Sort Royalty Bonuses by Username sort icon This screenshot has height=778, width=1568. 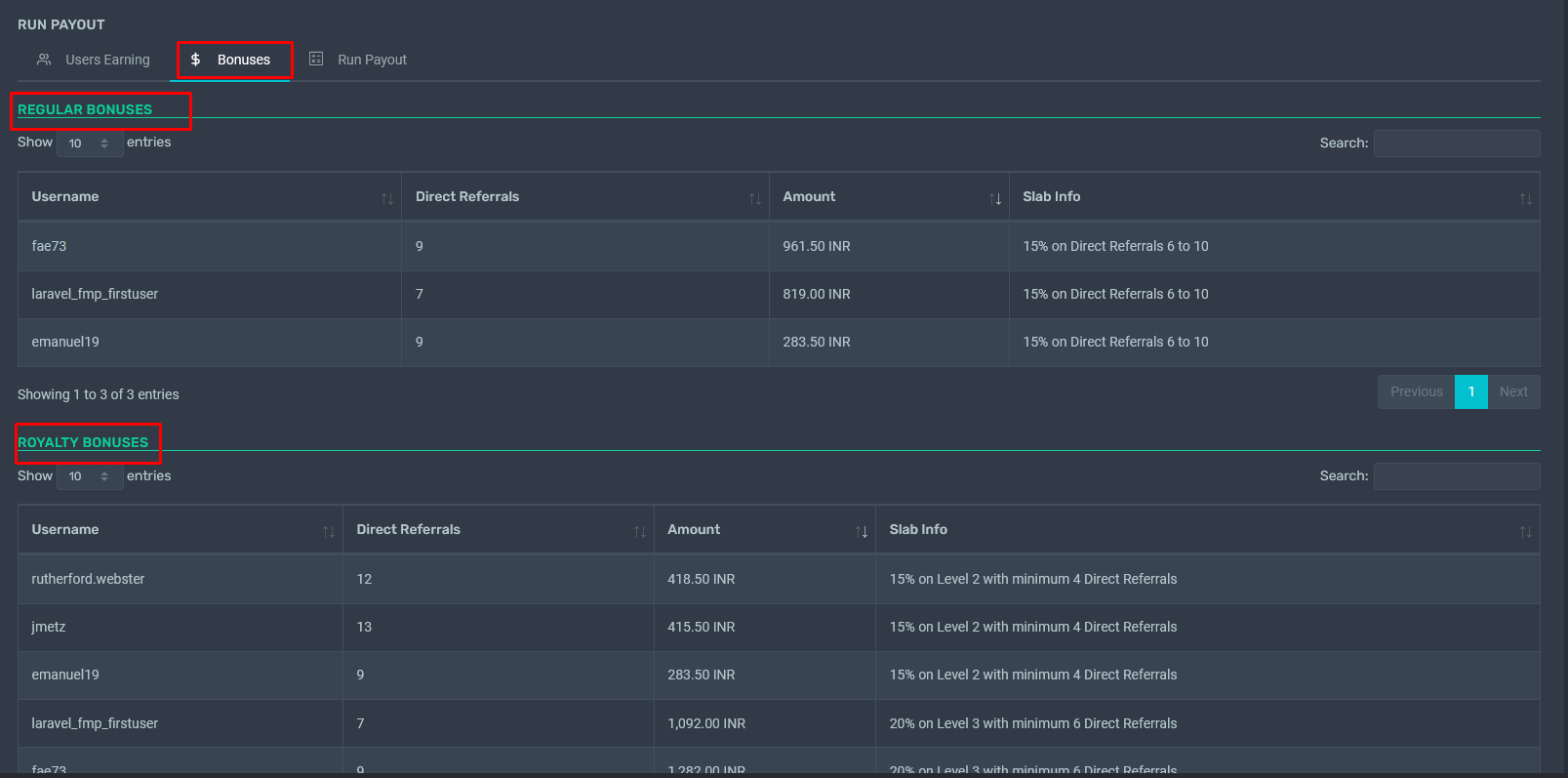point(328,531)
